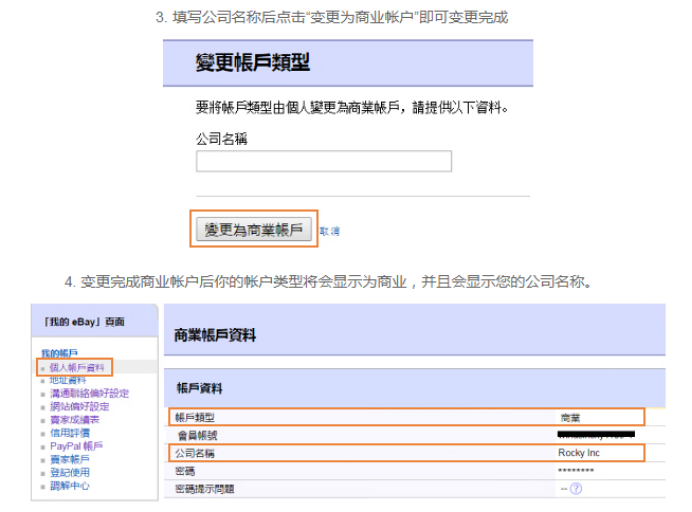Open 登記使用 sidebar link
692x512 pixels.
point(68,472)
